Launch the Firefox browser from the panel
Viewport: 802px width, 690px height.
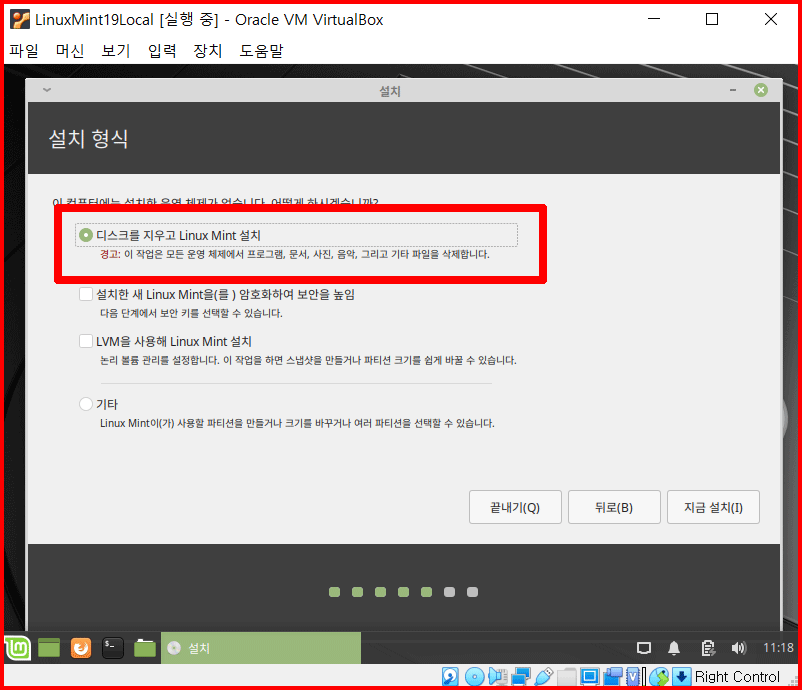(81, 648)
